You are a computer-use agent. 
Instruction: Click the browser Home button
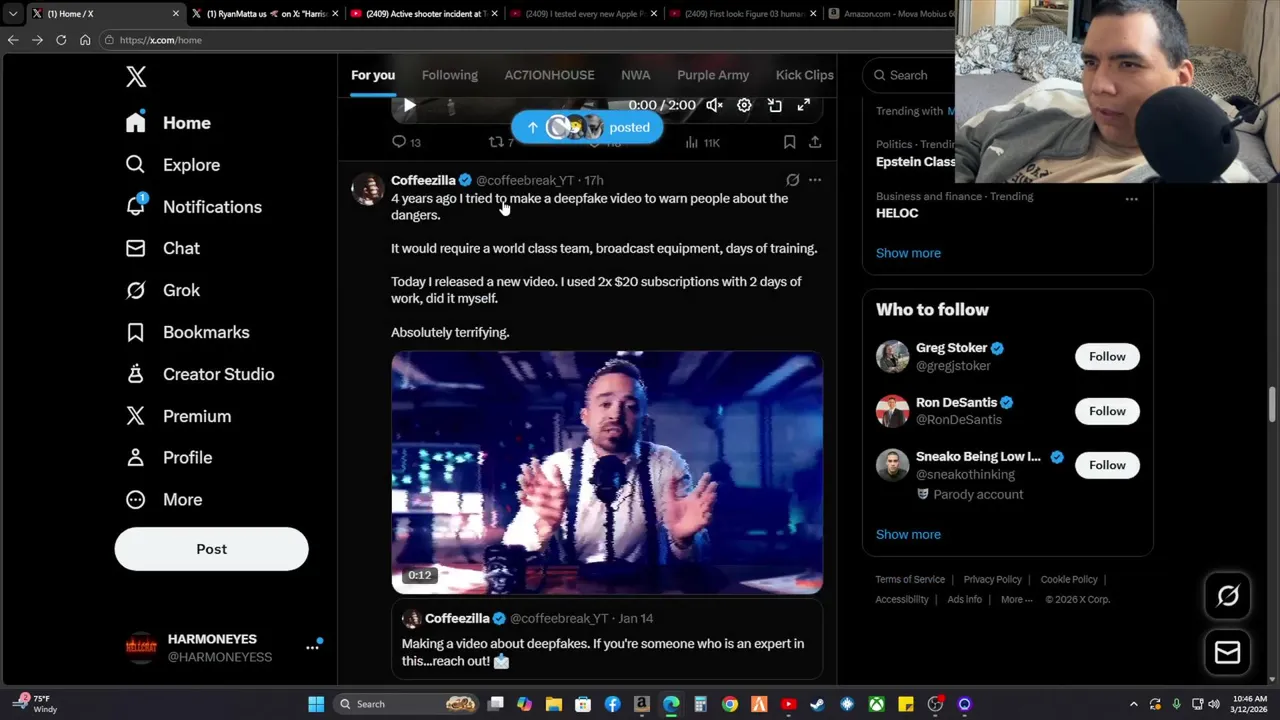(x=85, y=40)
